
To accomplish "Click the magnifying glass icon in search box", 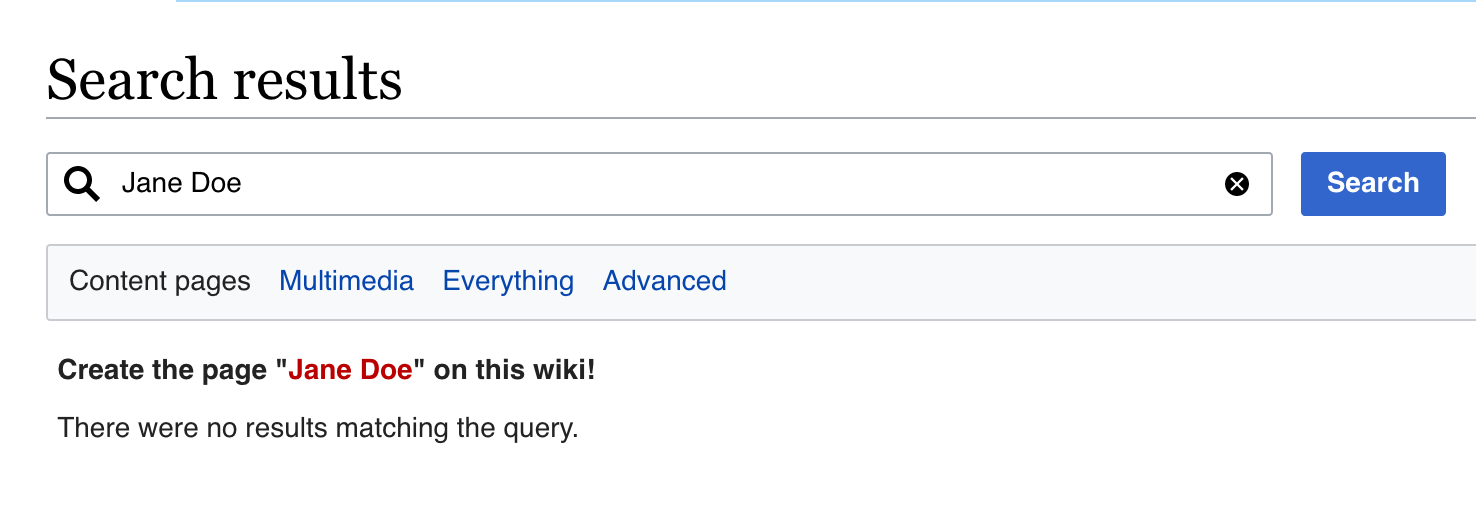I will tap(82, 184).
